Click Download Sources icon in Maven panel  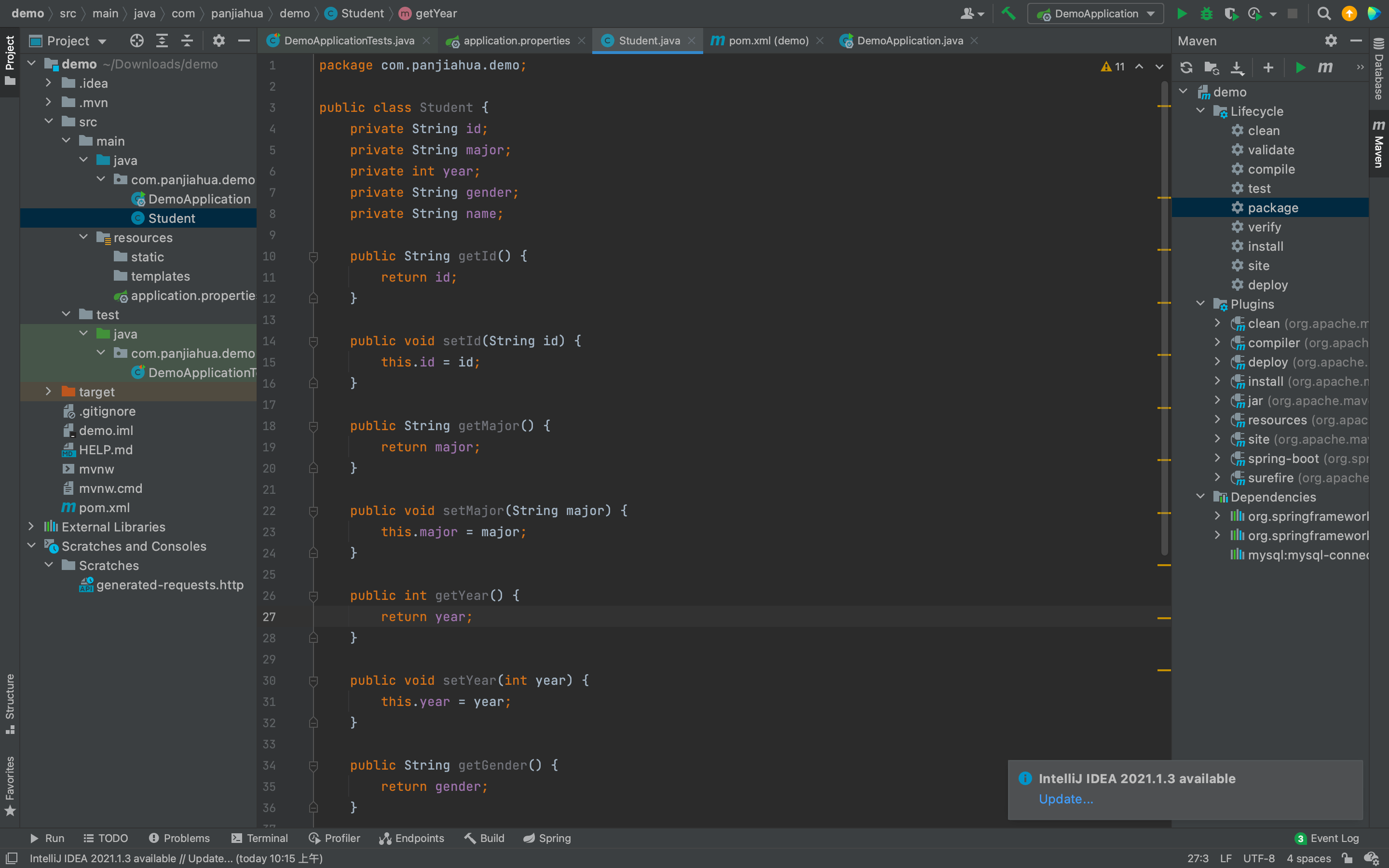[1237, 68]
